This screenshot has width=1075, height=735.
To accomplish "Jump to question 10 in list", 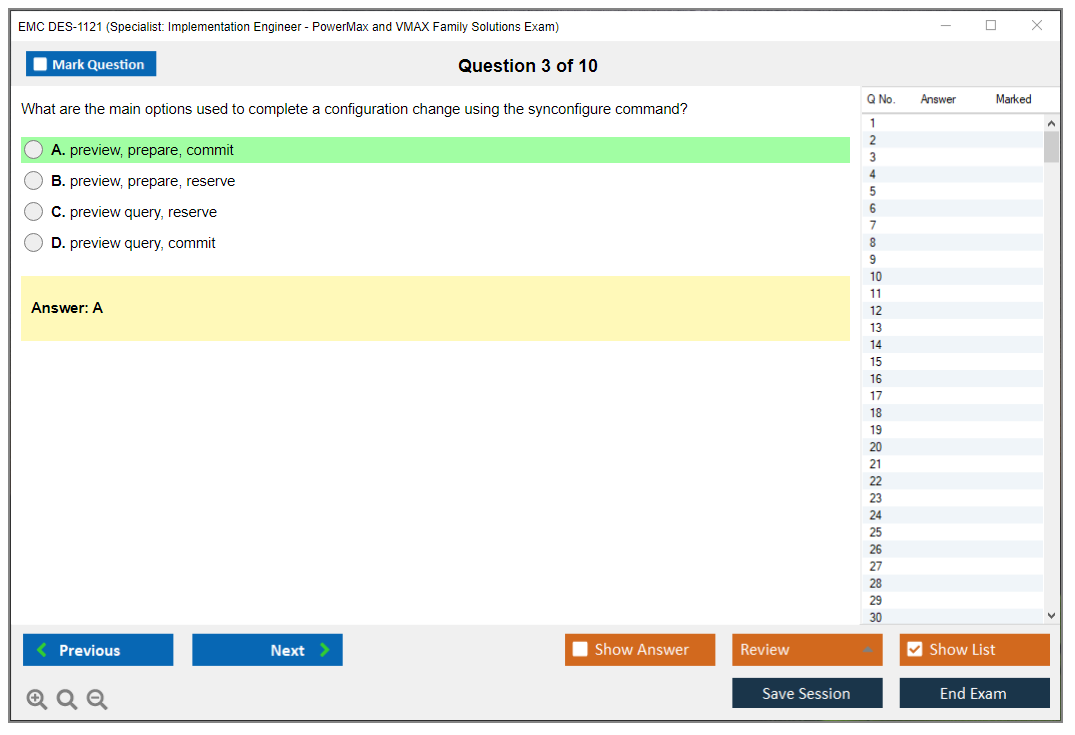I will [876, 277].
